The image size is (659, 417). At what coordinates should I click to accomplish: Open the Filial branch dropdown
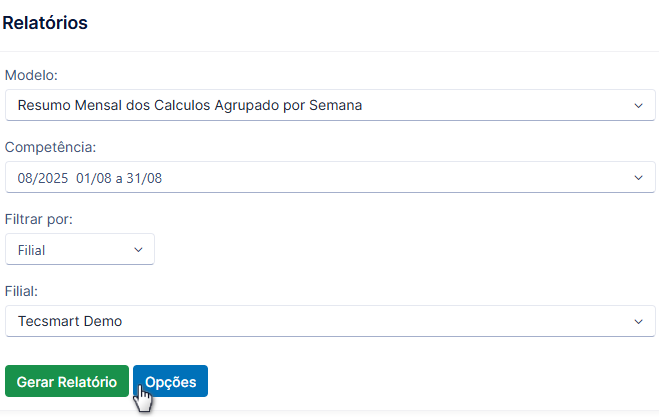[330, 321]
